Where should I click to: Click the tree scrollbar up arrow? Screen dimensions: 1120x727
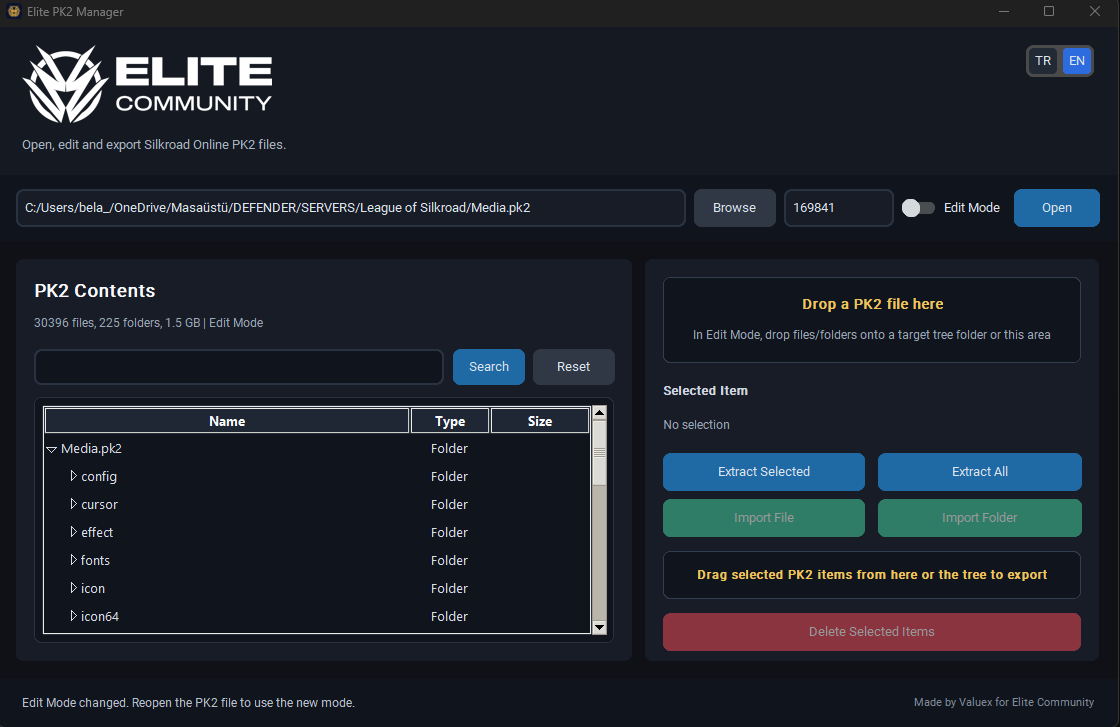[x=599, y=413]
